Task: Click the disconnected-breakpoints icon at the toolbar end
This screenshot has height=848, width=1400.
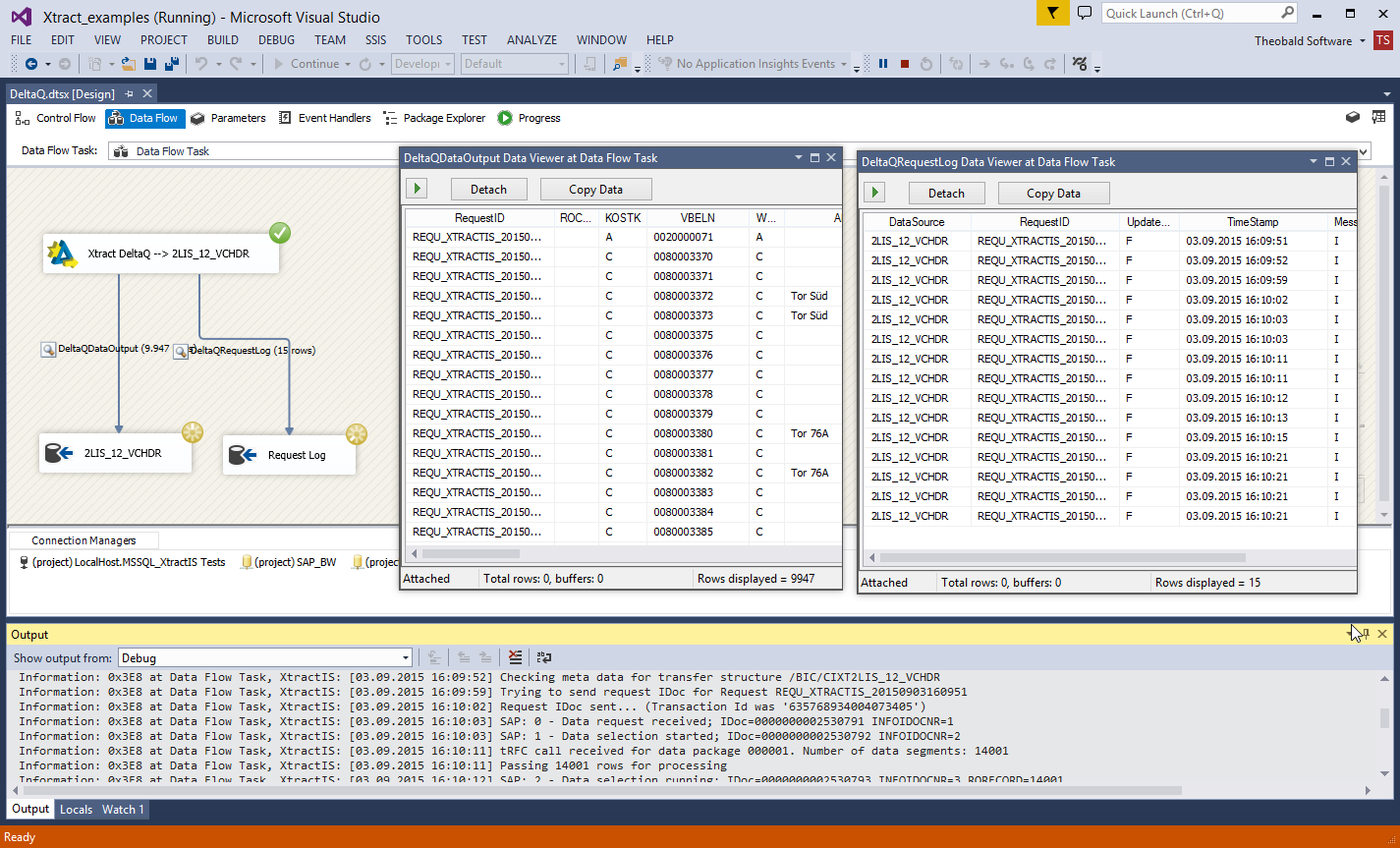Action: (1080, 64)
